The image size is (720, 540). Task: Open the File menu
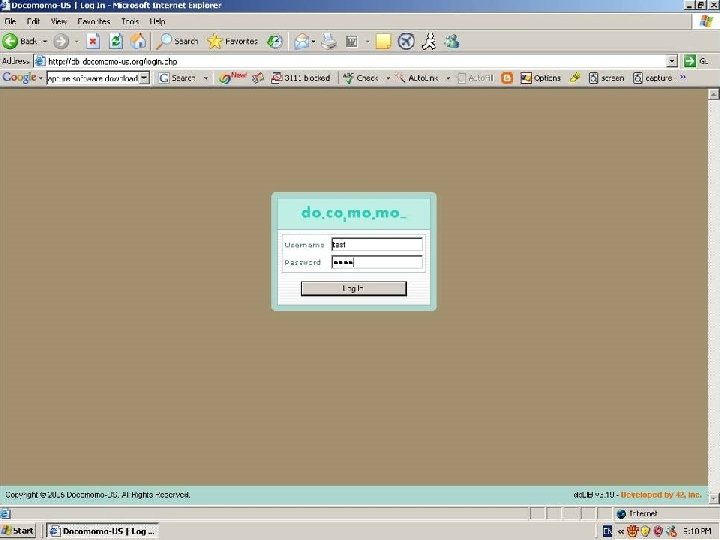[10, 21]
